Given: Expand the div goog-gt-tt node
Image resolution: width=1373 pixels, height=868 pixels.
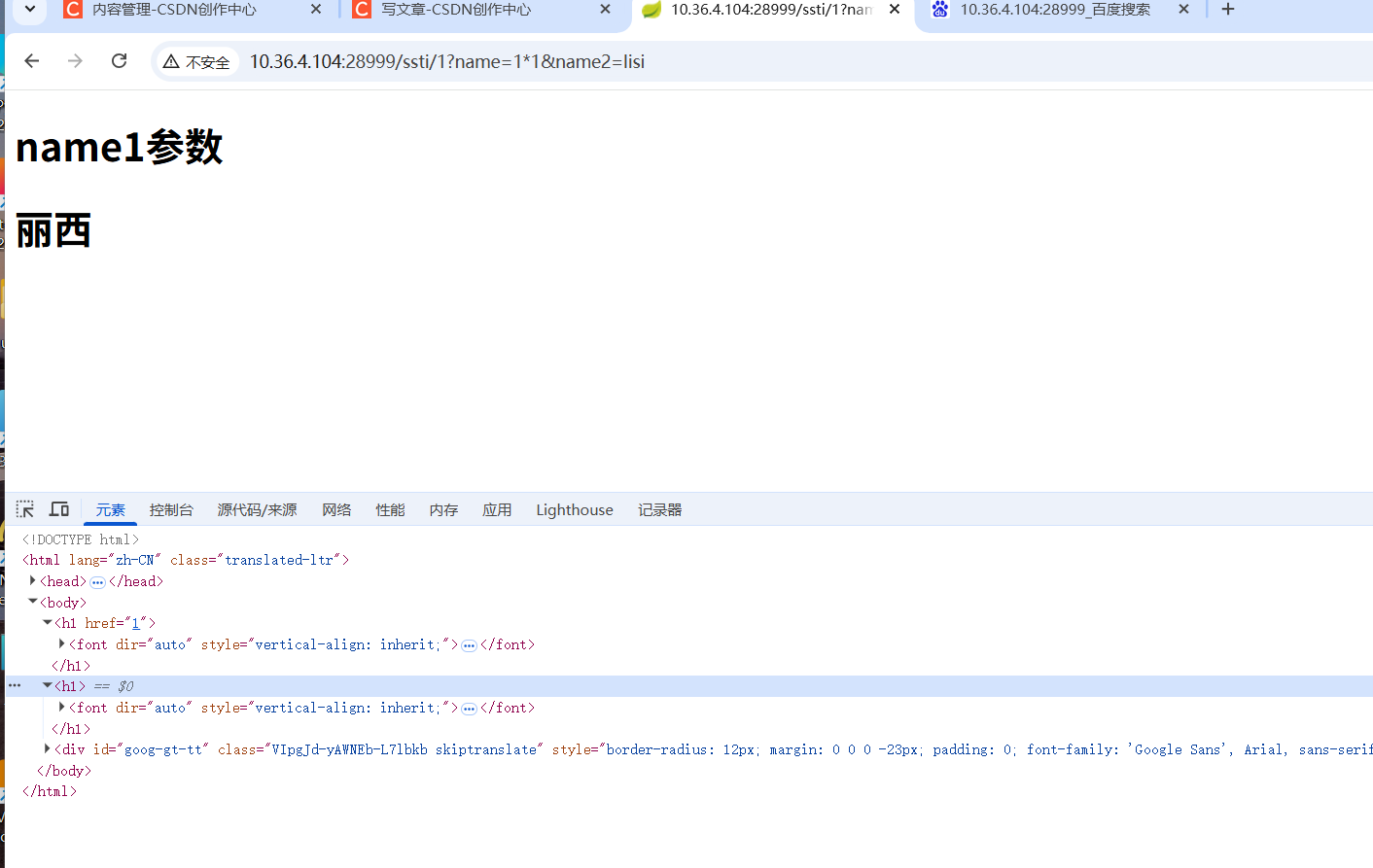Looking at the screenshot, I should point(48,748).
